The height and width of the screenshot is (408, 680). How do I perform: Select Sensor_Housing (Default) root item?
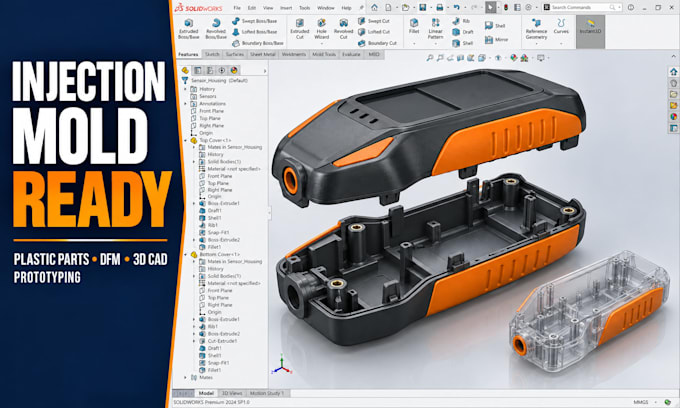[x=219, y=80]
